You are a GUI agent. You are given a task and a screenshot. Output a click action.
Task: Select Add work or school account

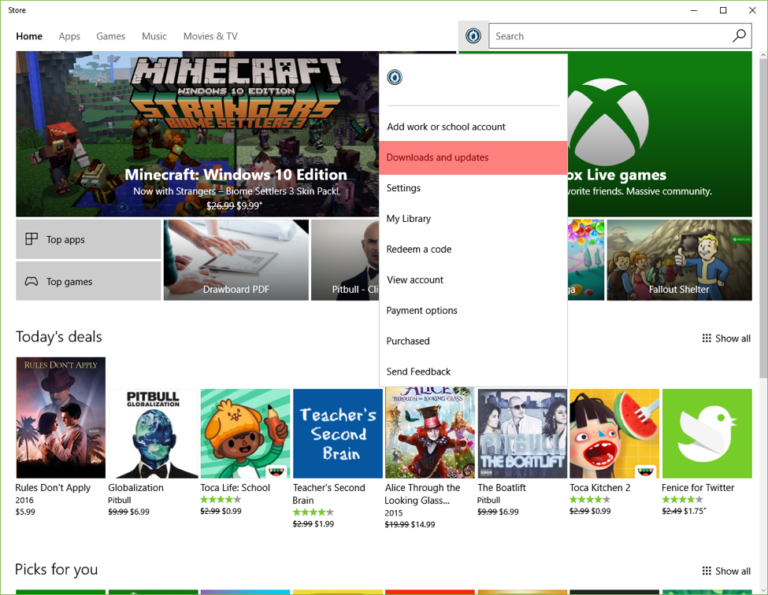point(473,127)
